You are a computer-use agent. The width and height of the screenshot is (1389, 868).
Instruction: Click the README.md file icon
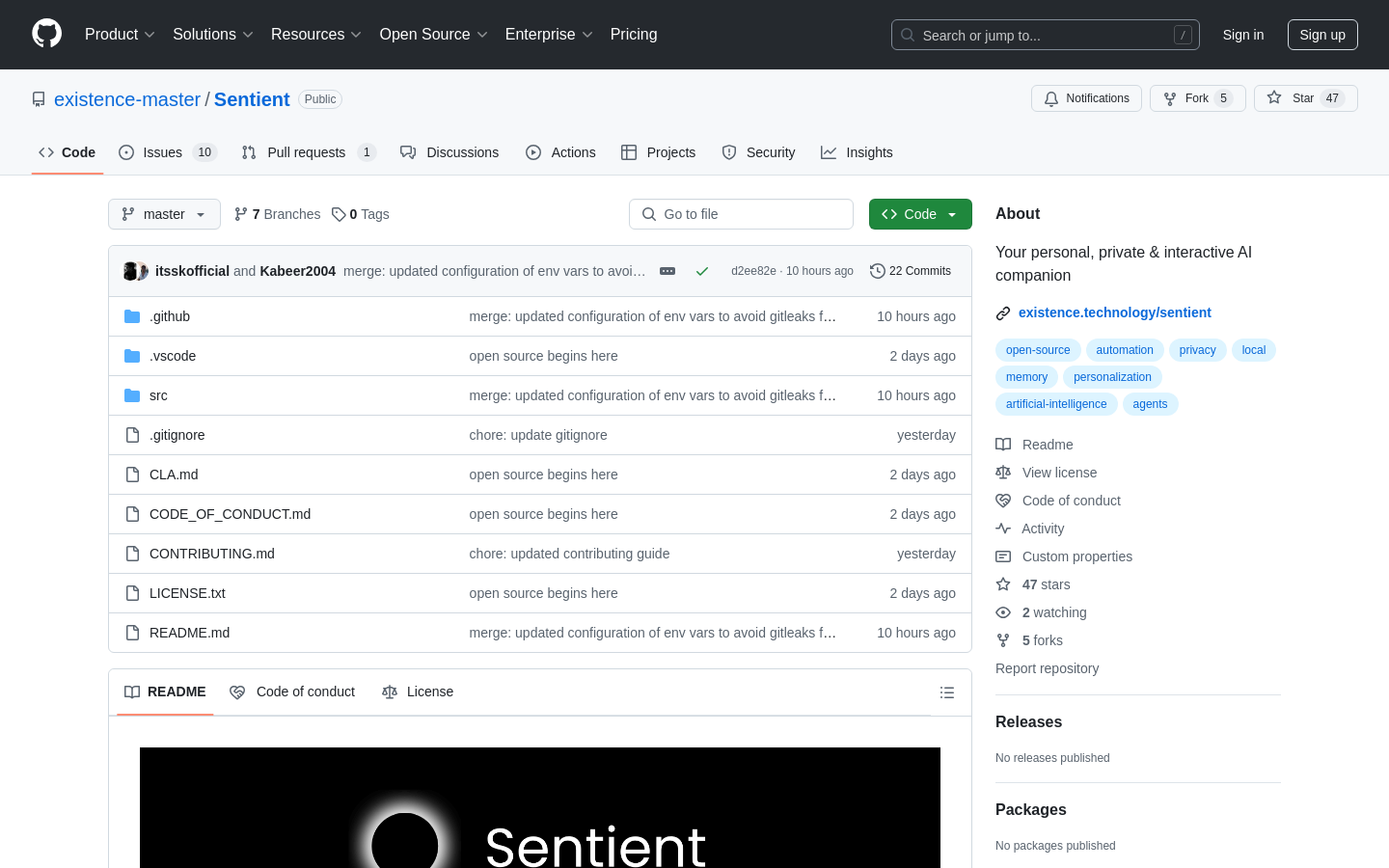[x=132, y=633]
